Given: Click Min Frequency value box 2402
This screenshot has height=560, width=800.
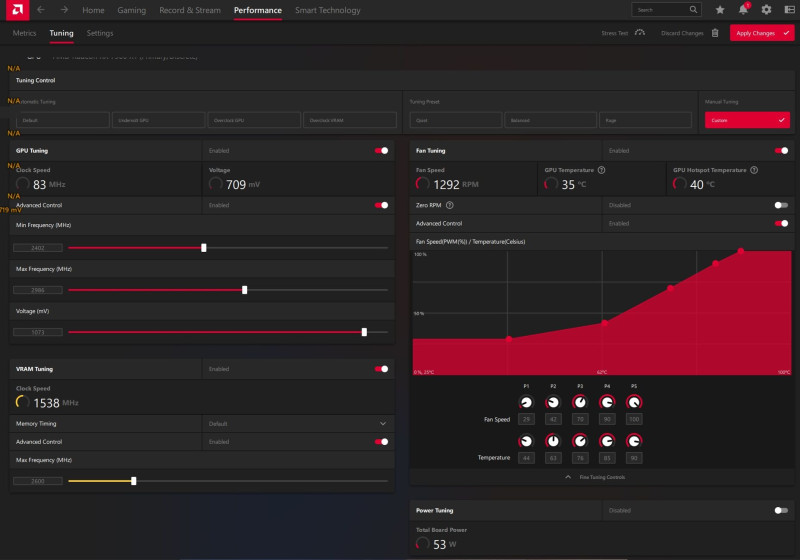Looking at the screenshot, I should (x=38, y=248).
